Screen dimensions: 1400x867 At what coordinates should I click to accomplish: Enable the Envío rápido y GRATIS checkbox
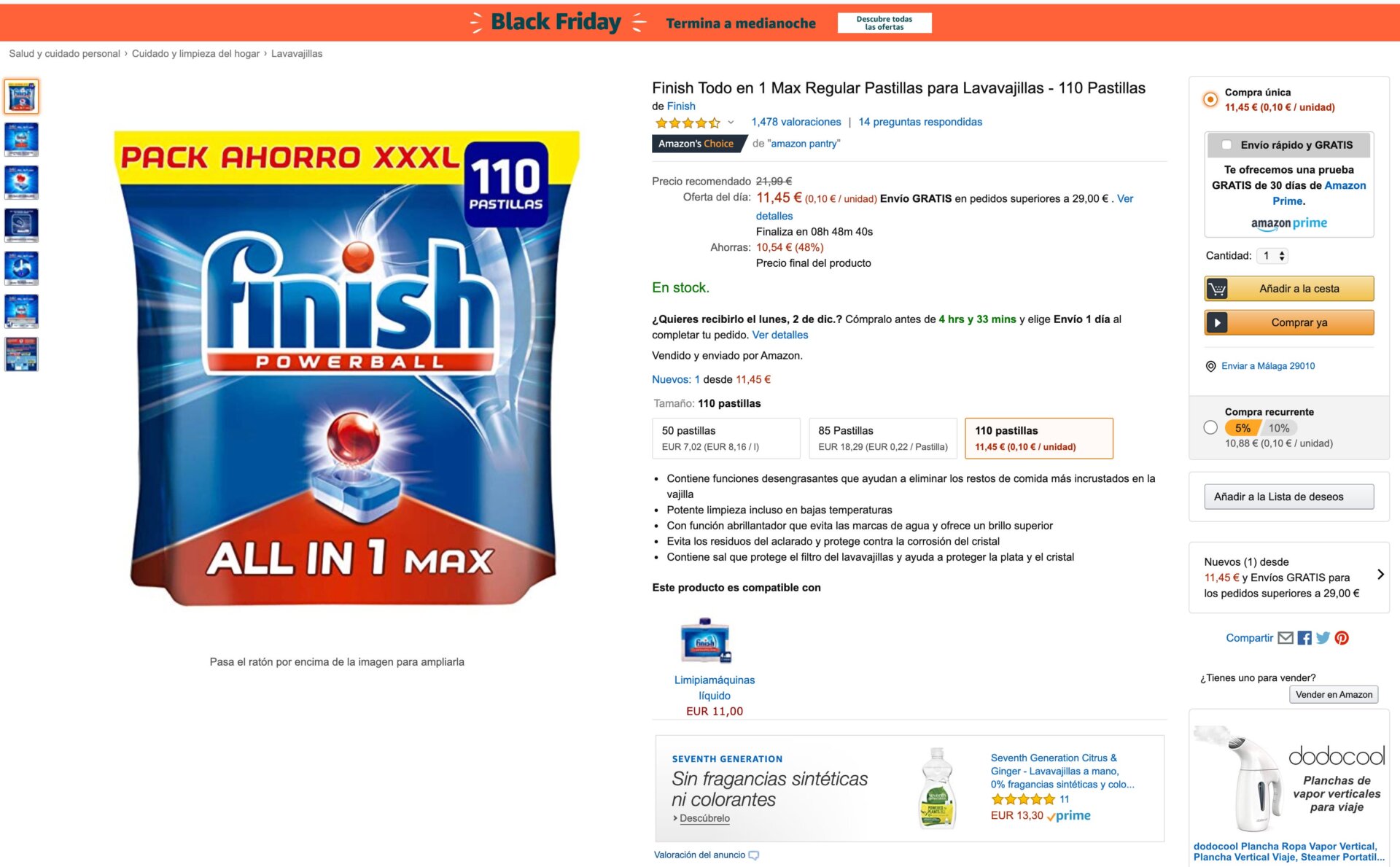[x=1226, y=145]
